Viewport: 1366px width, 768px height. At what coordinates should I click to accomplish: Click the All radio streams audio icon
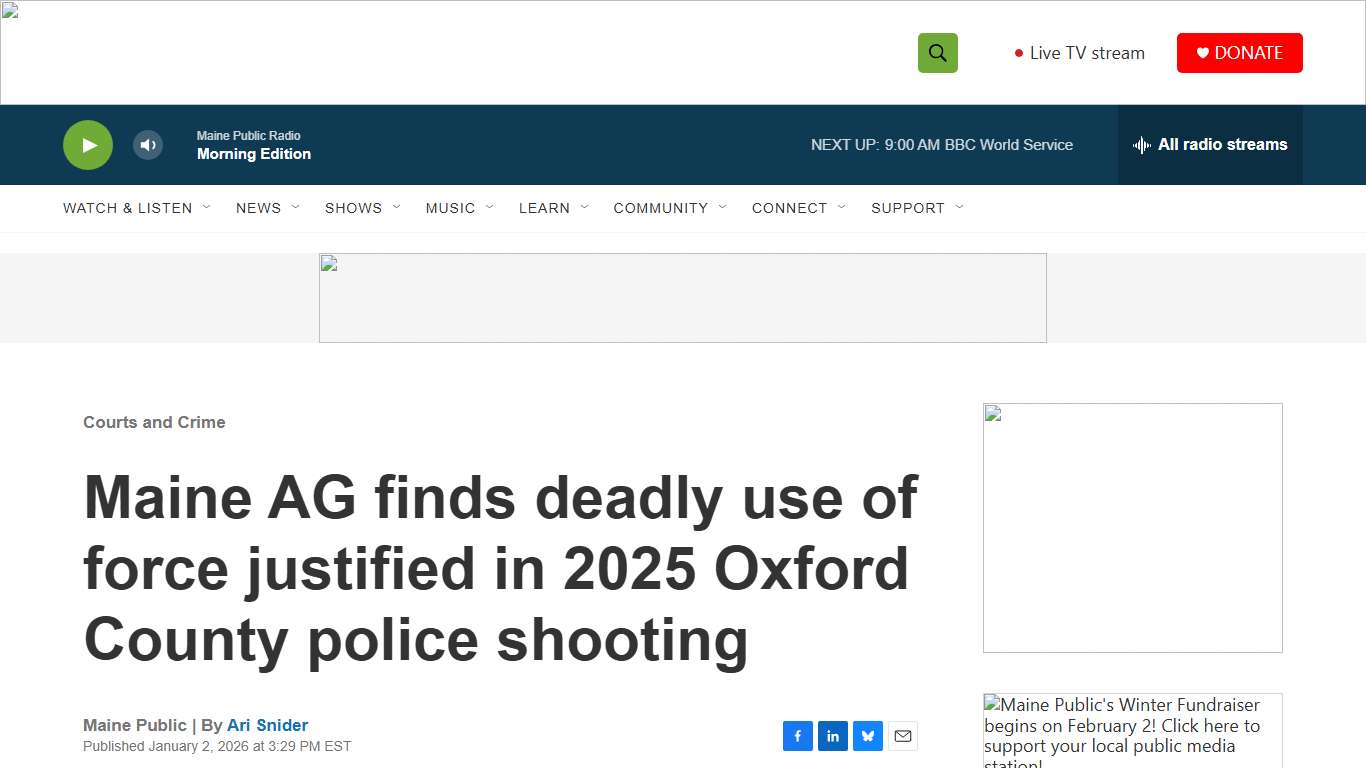tap(1141, 145)
